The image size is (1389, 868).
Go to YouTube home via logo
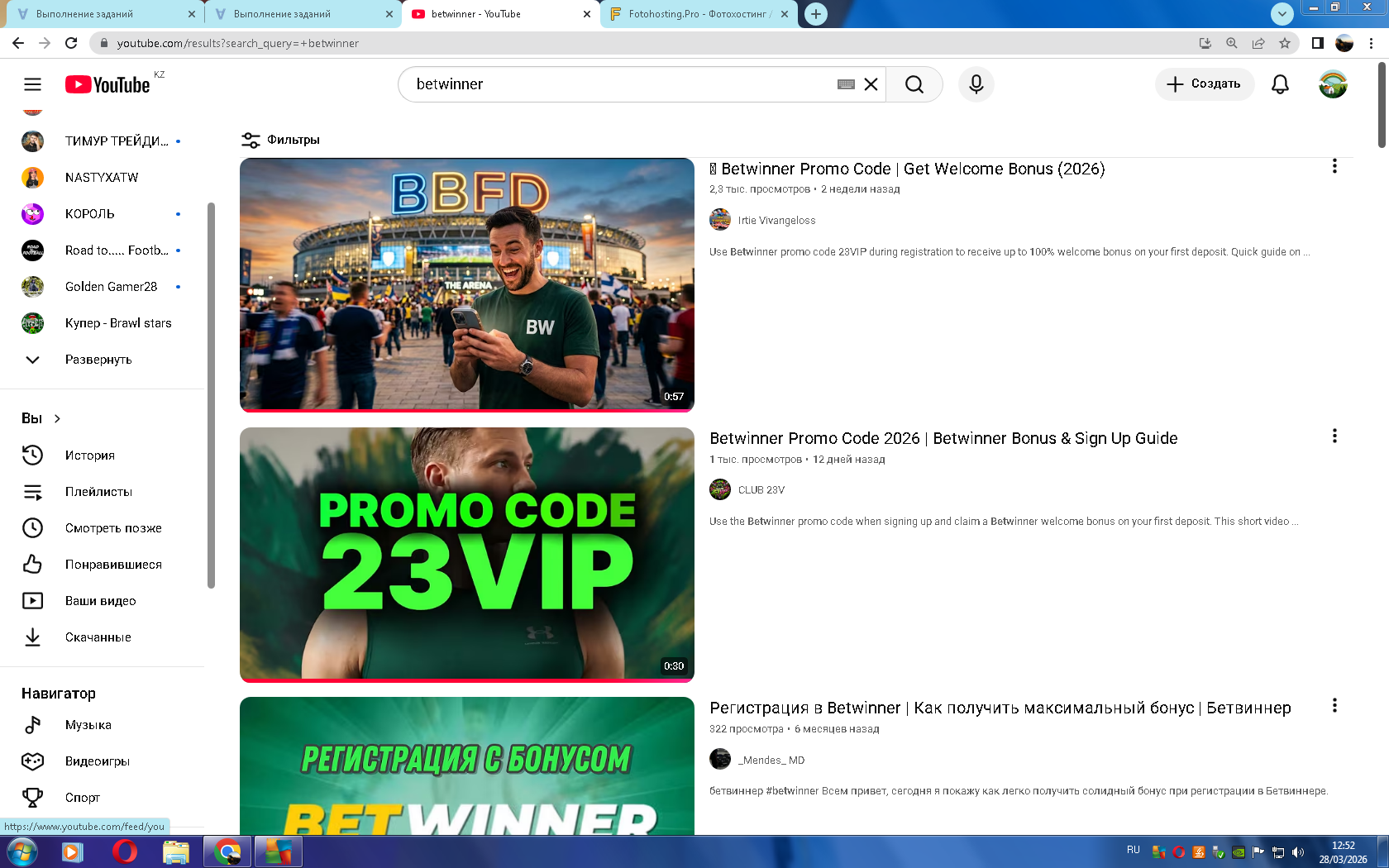tap(107, 84)
